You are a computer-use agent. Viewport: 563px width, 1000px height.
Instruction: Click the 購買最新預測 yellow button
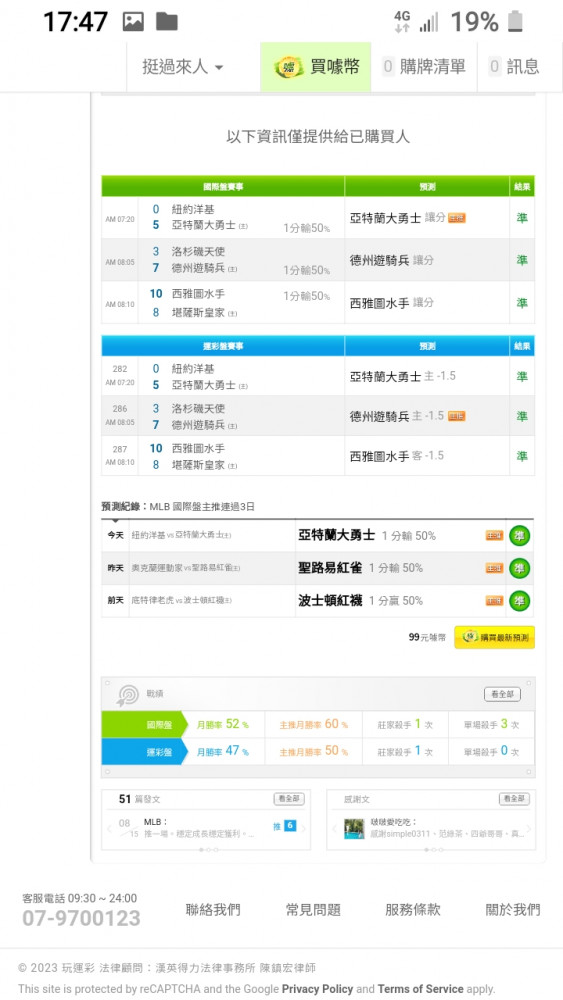pyautogui.click(x=494, y=637)
